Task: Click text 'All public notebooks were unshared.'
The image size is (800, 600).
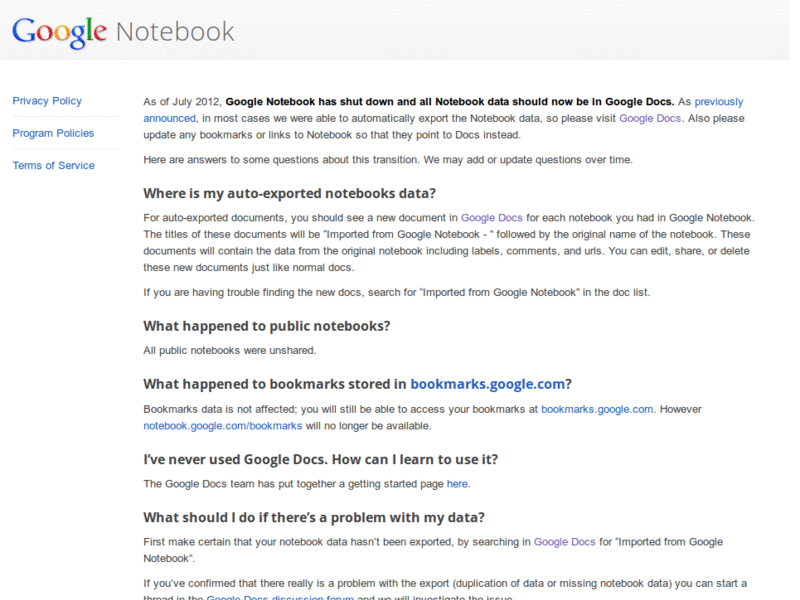Action: pos(230,351)
